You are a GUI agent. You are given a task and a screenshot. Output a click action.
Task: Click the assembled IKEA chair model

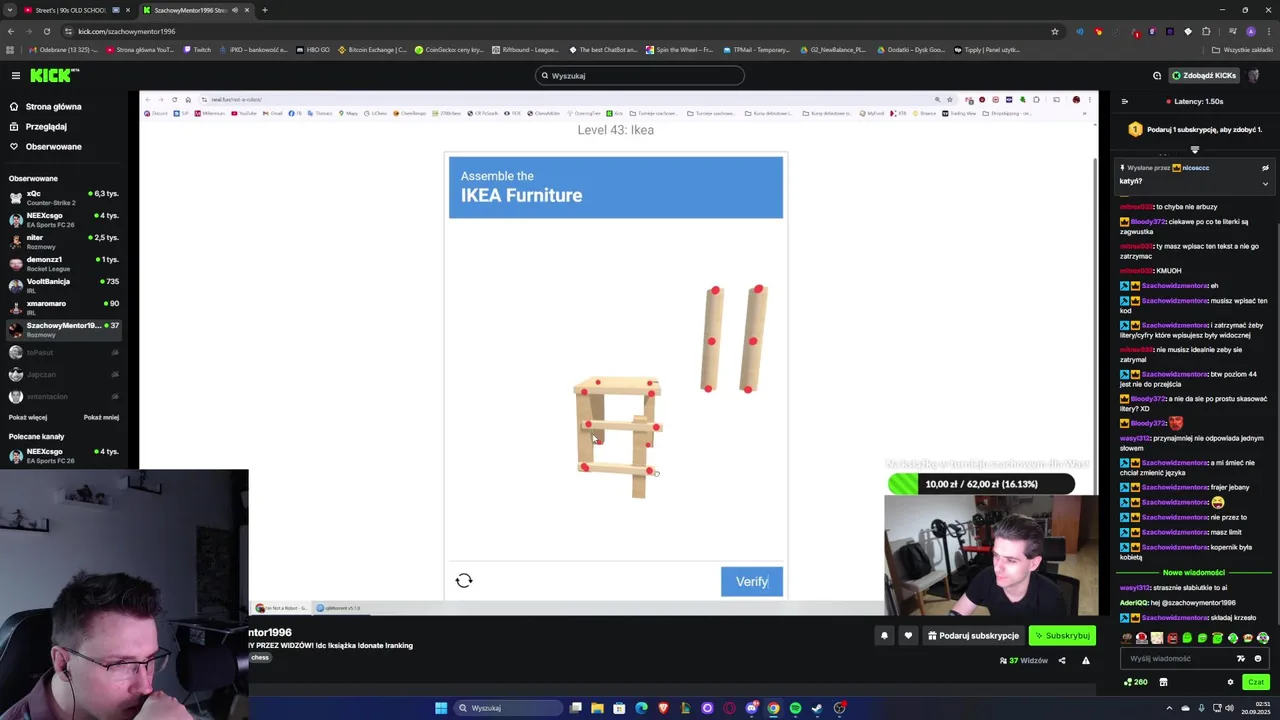point(618,435)
